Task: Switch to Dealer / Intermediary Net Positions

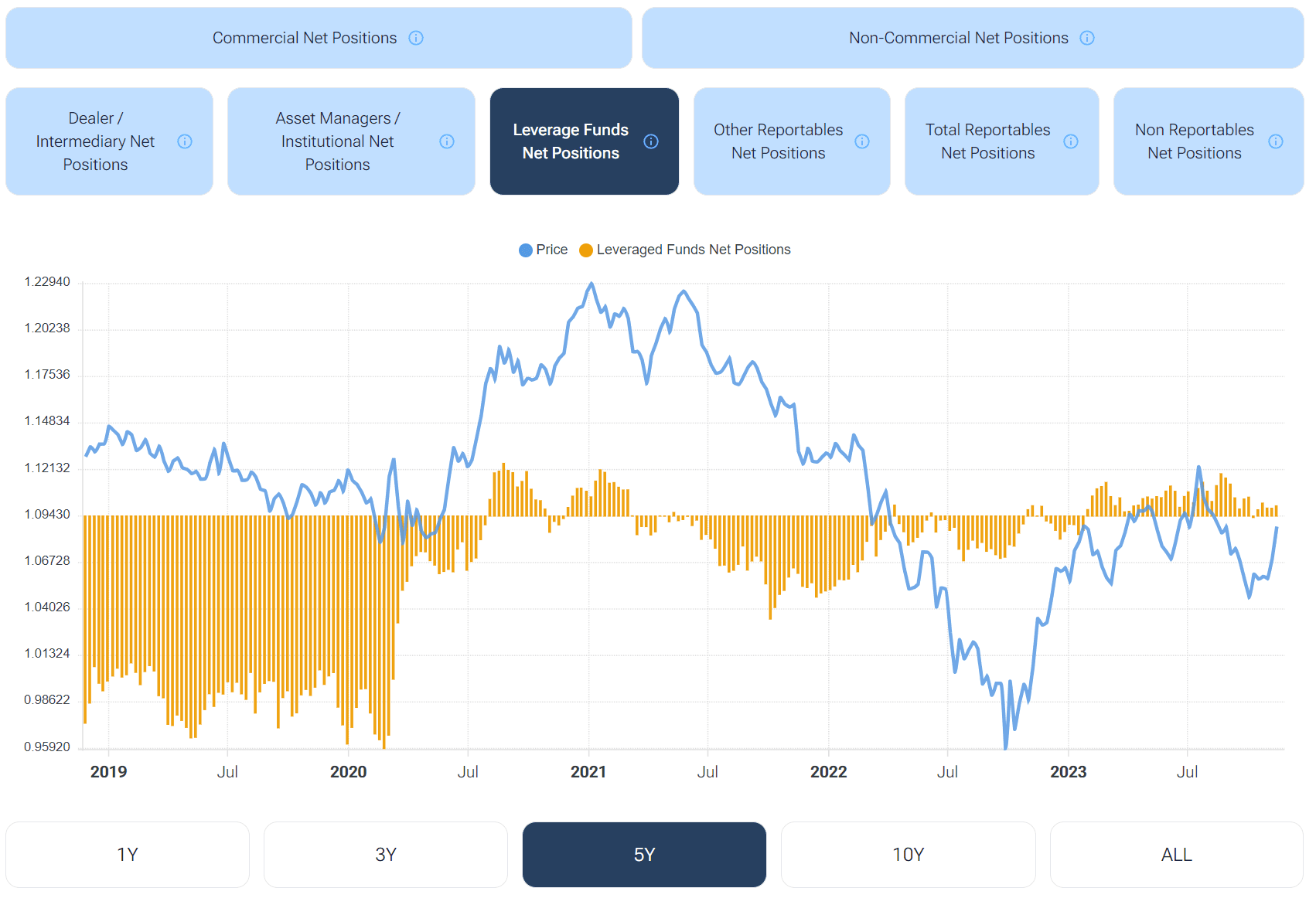Action: [x=109, y=141]
